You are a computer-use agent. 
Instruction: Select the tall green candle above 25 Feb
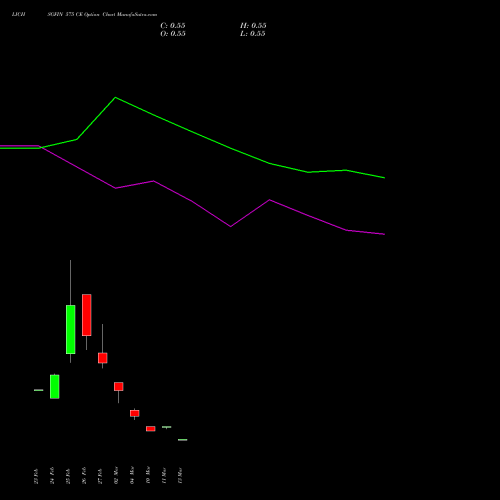pyautogui.click(x=71, y=329)
